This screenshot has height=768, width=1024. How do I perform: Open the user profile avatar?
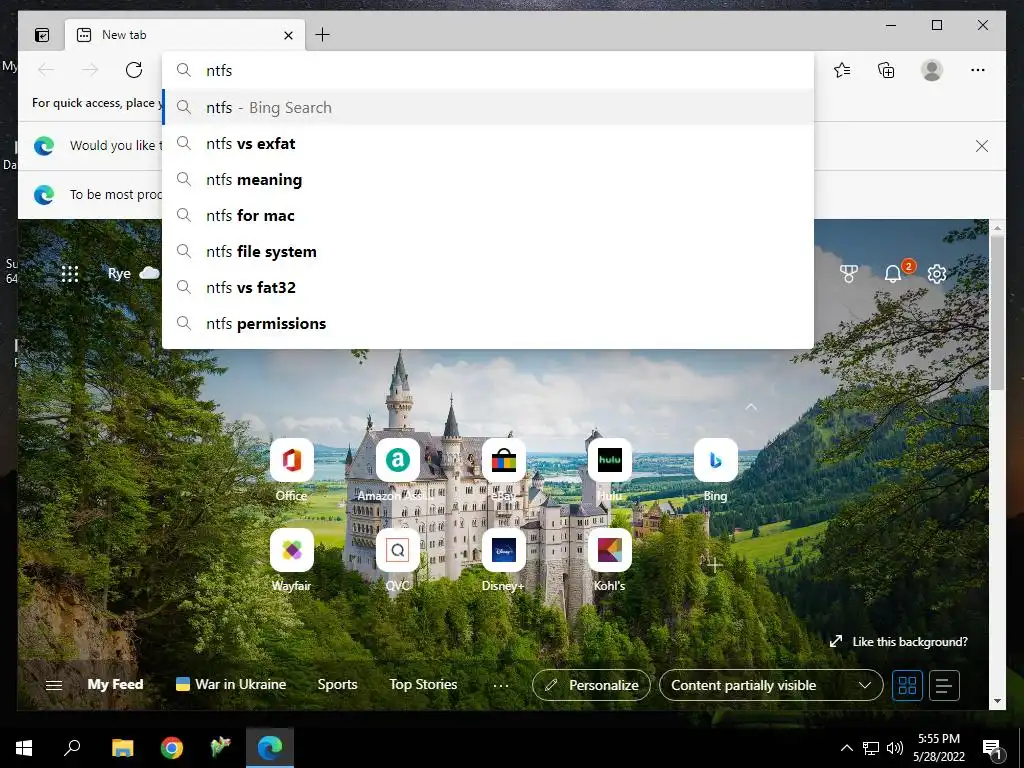(x=932, y=70)
